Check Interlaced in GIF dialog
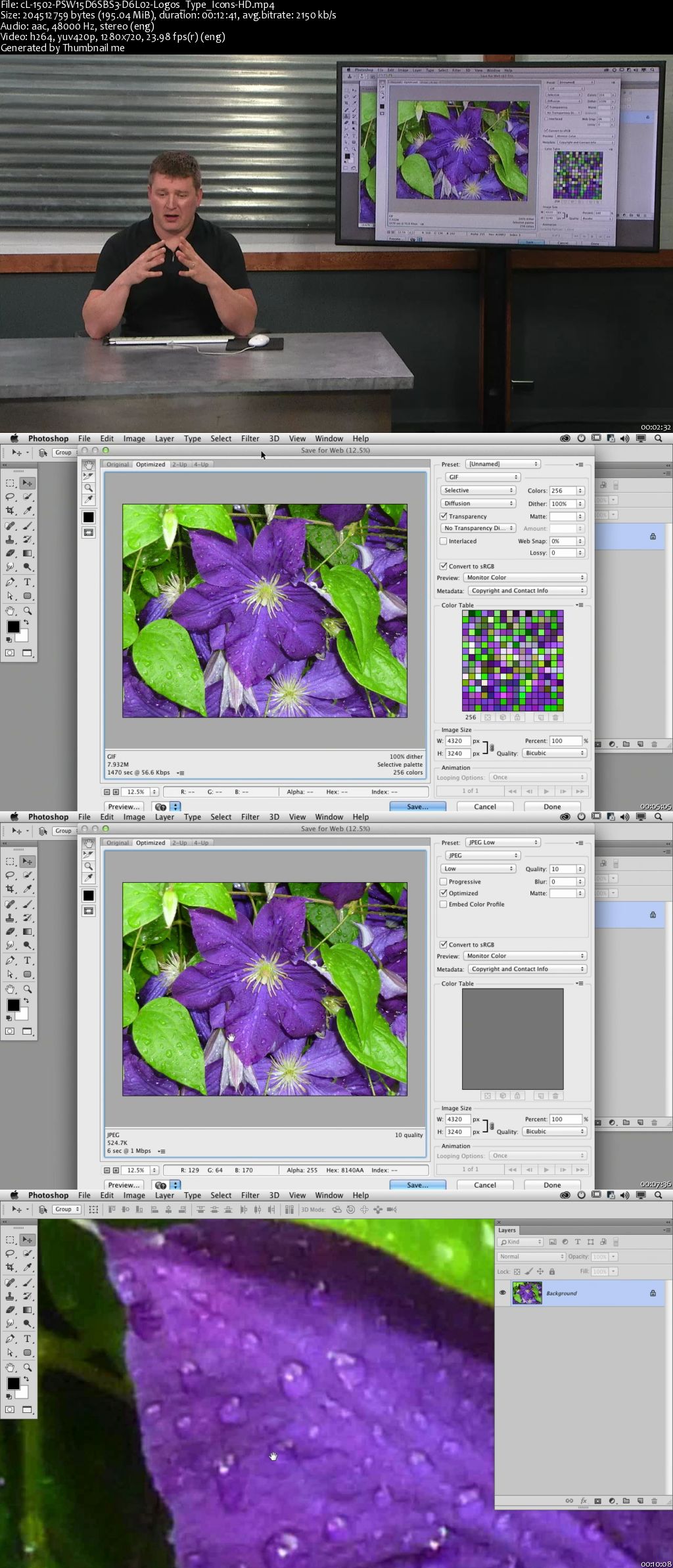The image size is (673, 1568). pos(444,541)
